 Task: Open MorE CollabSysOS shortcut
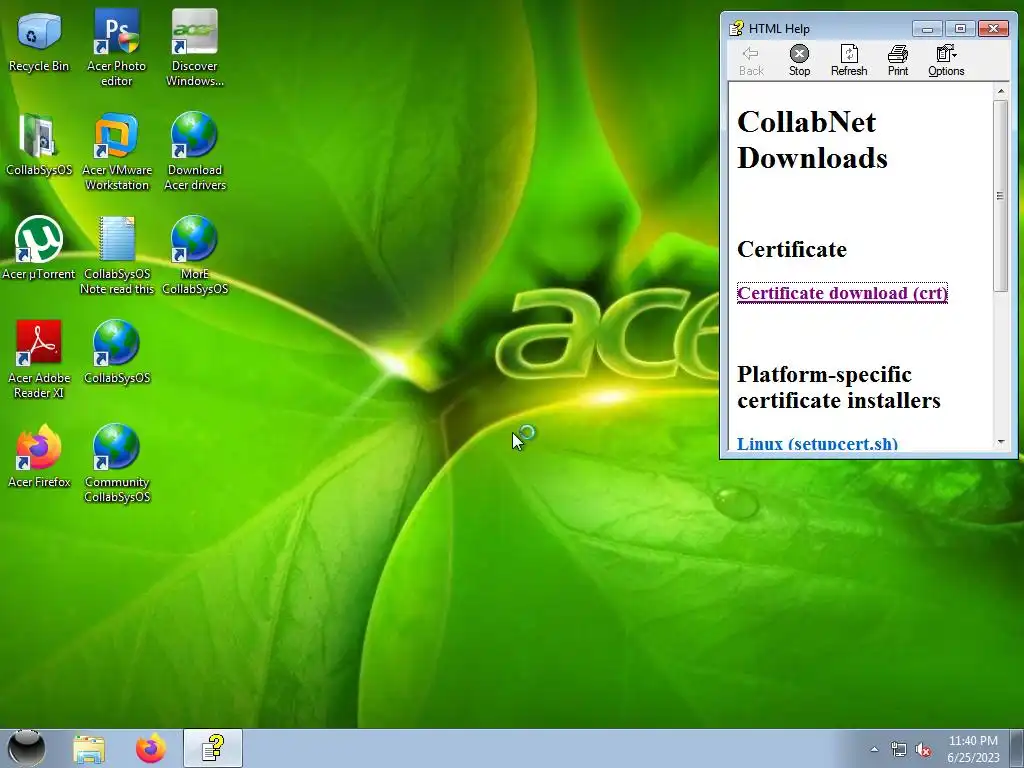click(195, 255)
